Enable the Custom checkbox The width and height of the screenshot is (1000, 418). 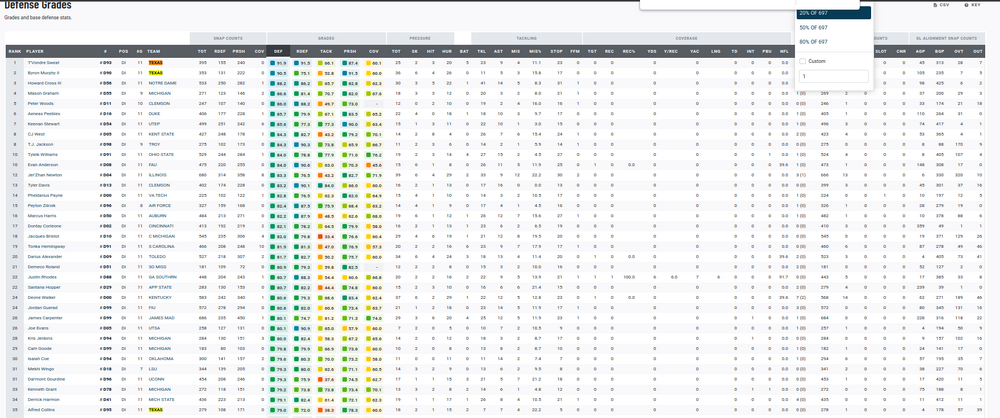pyautogui.click(x=802, y=61)
